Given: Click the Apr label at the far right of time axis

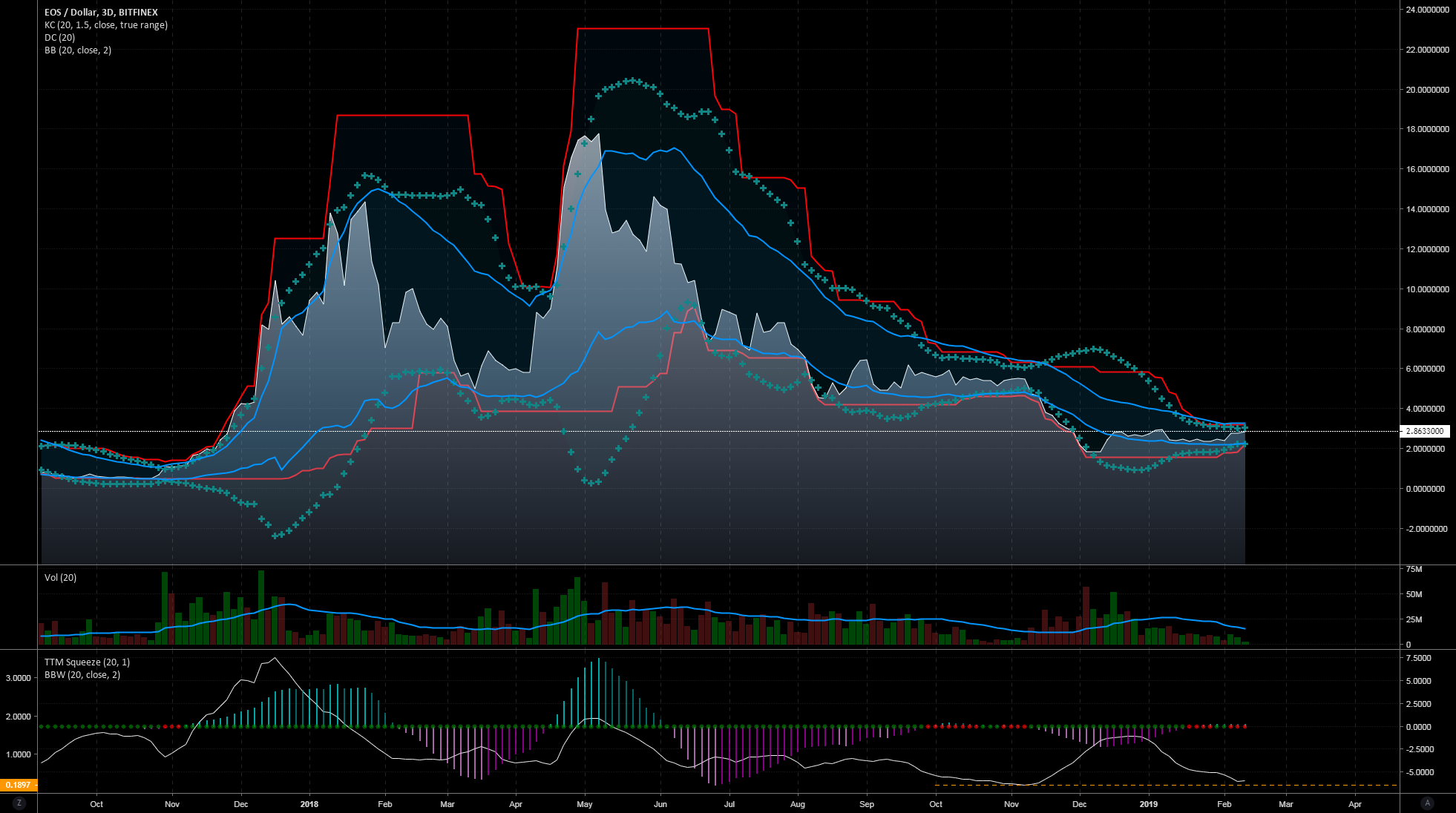Looking at the screenshot, I should click(x=1355, y=804).
